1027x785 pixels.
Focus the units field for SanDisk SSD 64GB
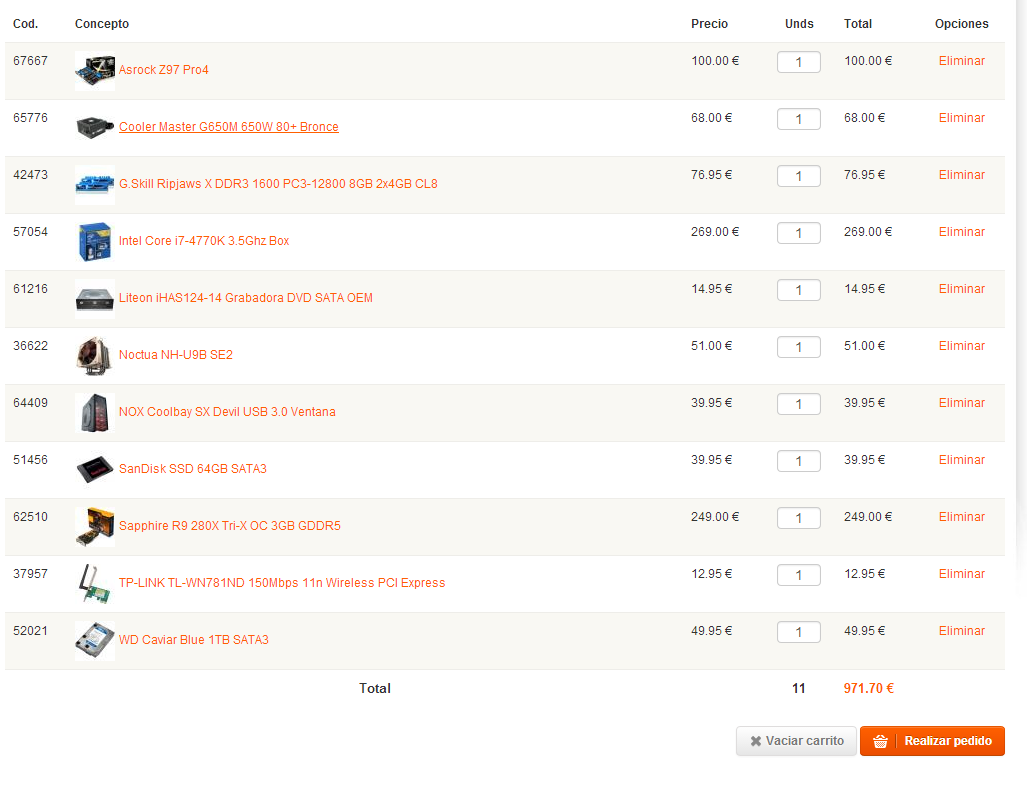(798, 461)
